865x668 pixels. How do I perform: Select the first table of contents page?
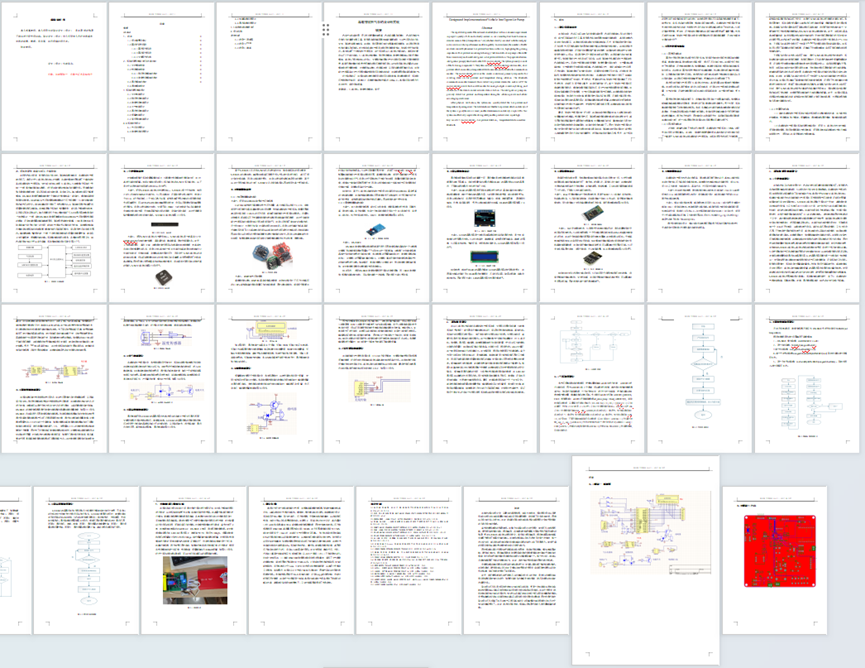162,77
